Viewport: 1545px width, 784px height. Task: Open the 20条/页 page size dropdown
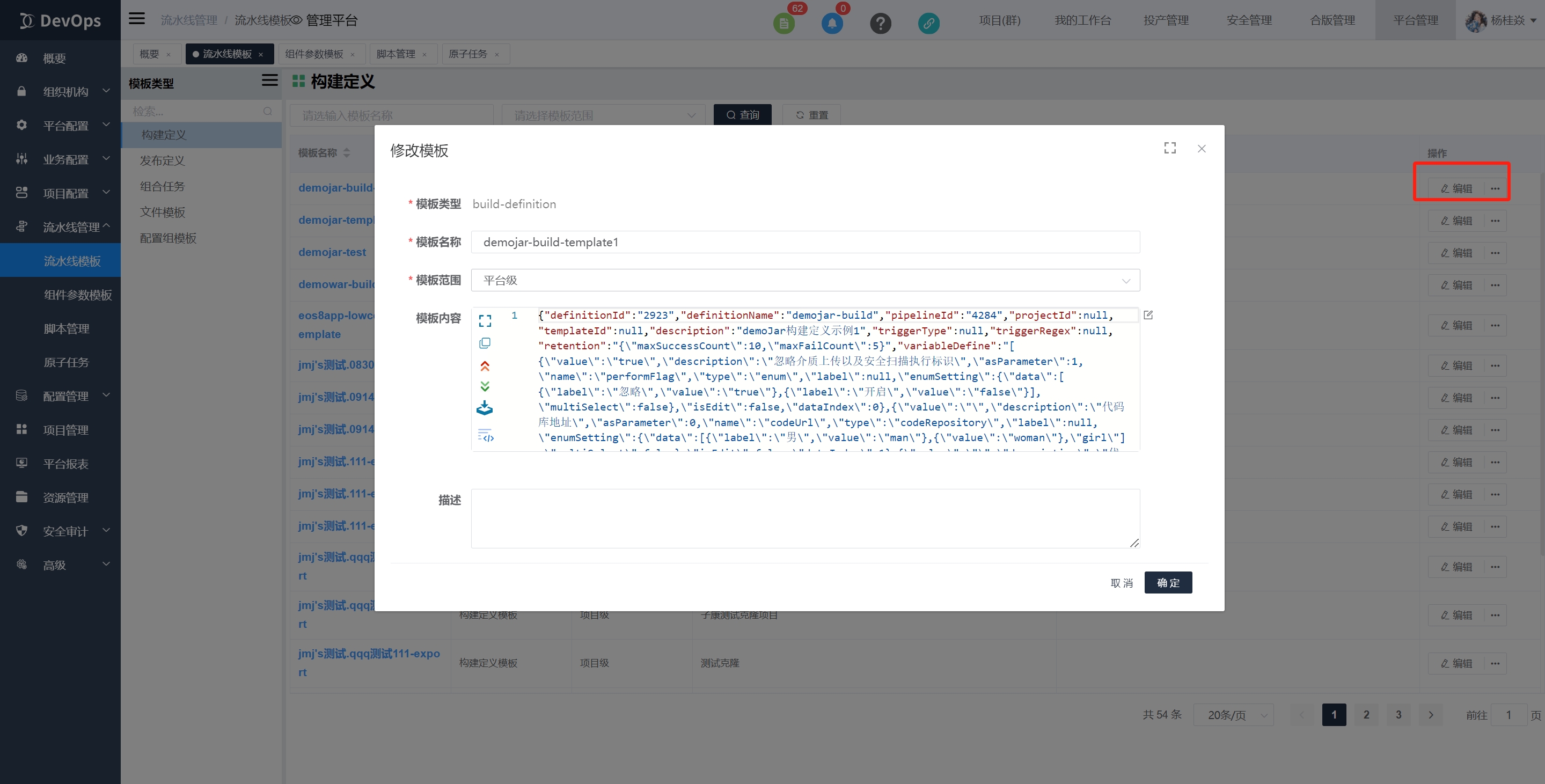point(1233,715)
